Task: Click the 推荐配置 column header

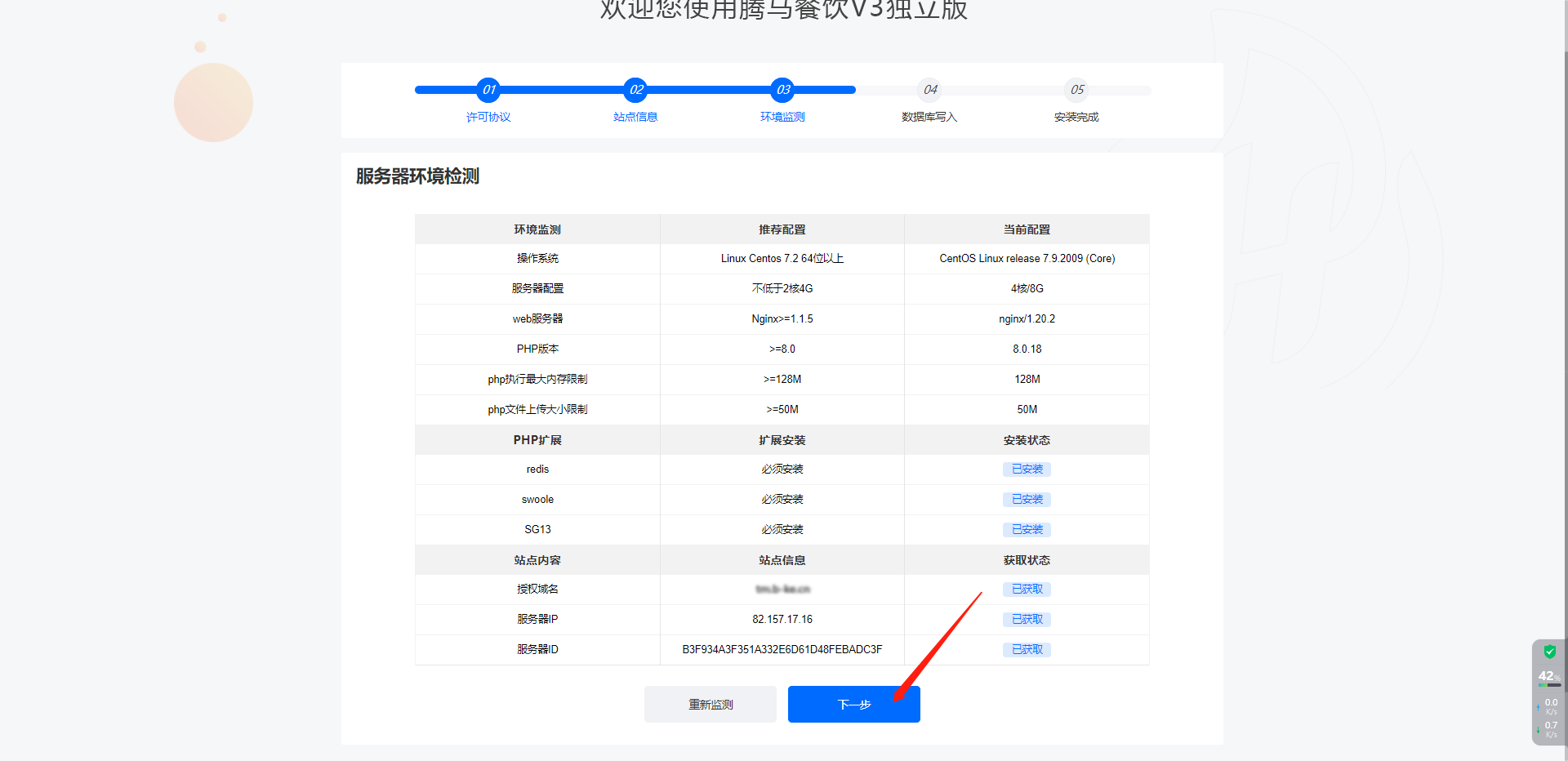Action: point(782,230)
